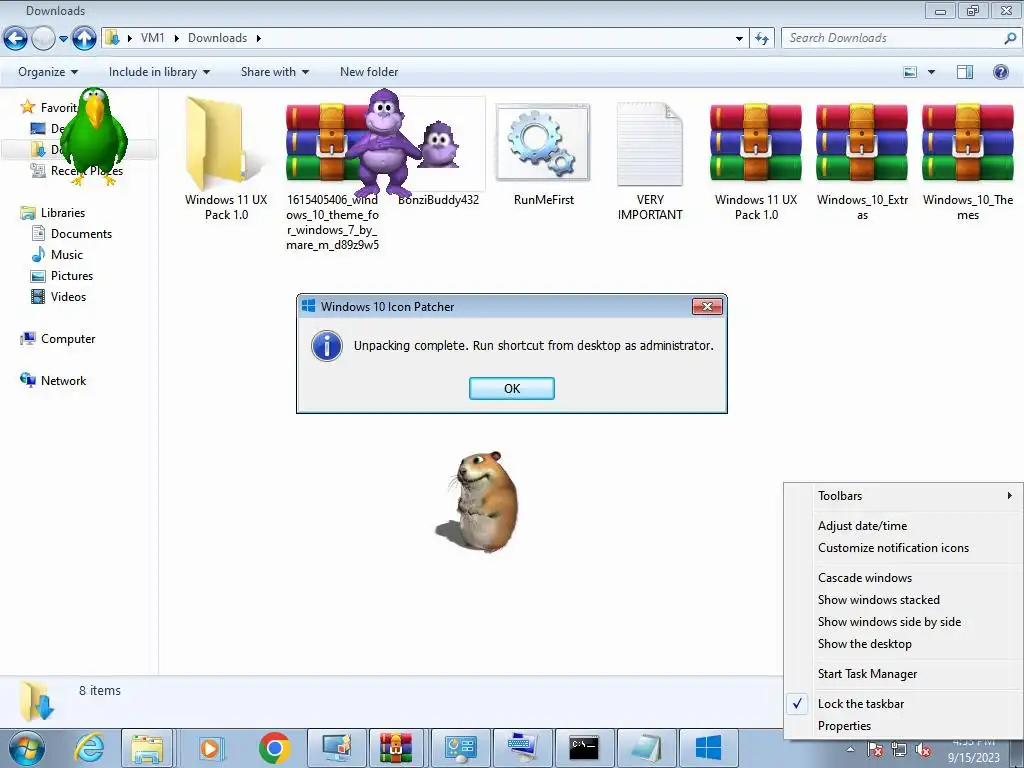
Task: Switch to the Notepad taskbar icon
Action: [645, 748]
